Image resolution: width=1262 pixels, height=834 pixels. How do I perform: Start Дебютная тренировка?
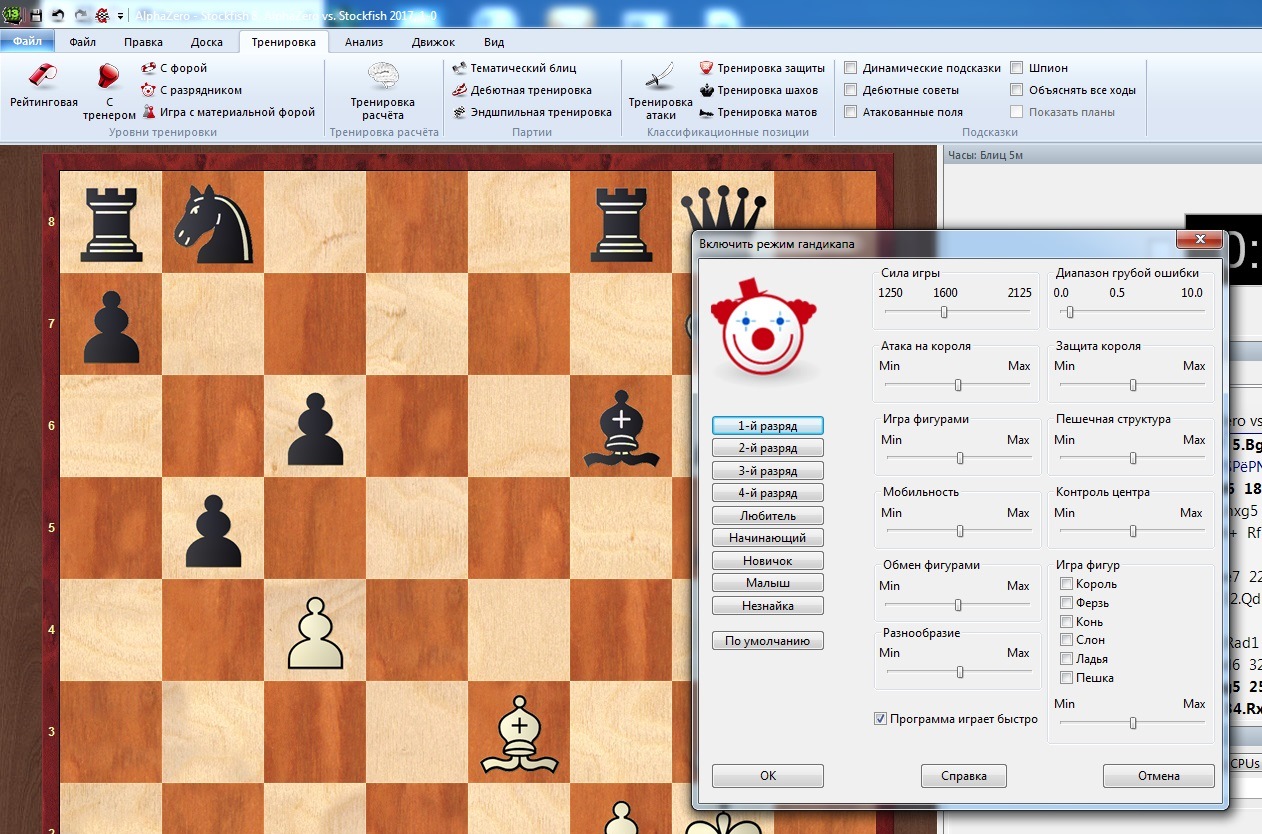(x=521, y=90)
